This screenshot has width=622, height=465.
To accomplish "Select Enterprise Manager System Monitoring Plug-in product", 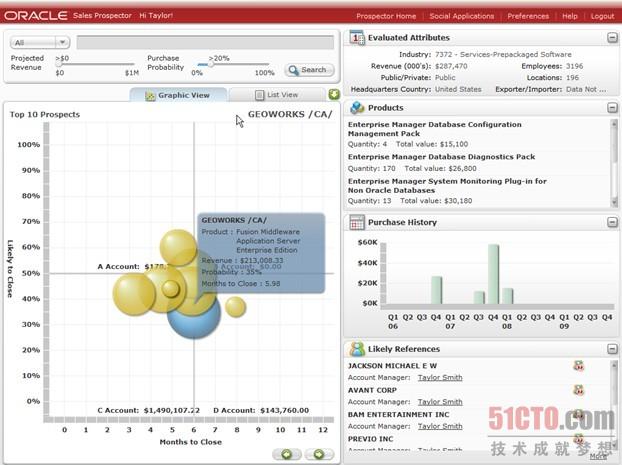I will point(447,186).
